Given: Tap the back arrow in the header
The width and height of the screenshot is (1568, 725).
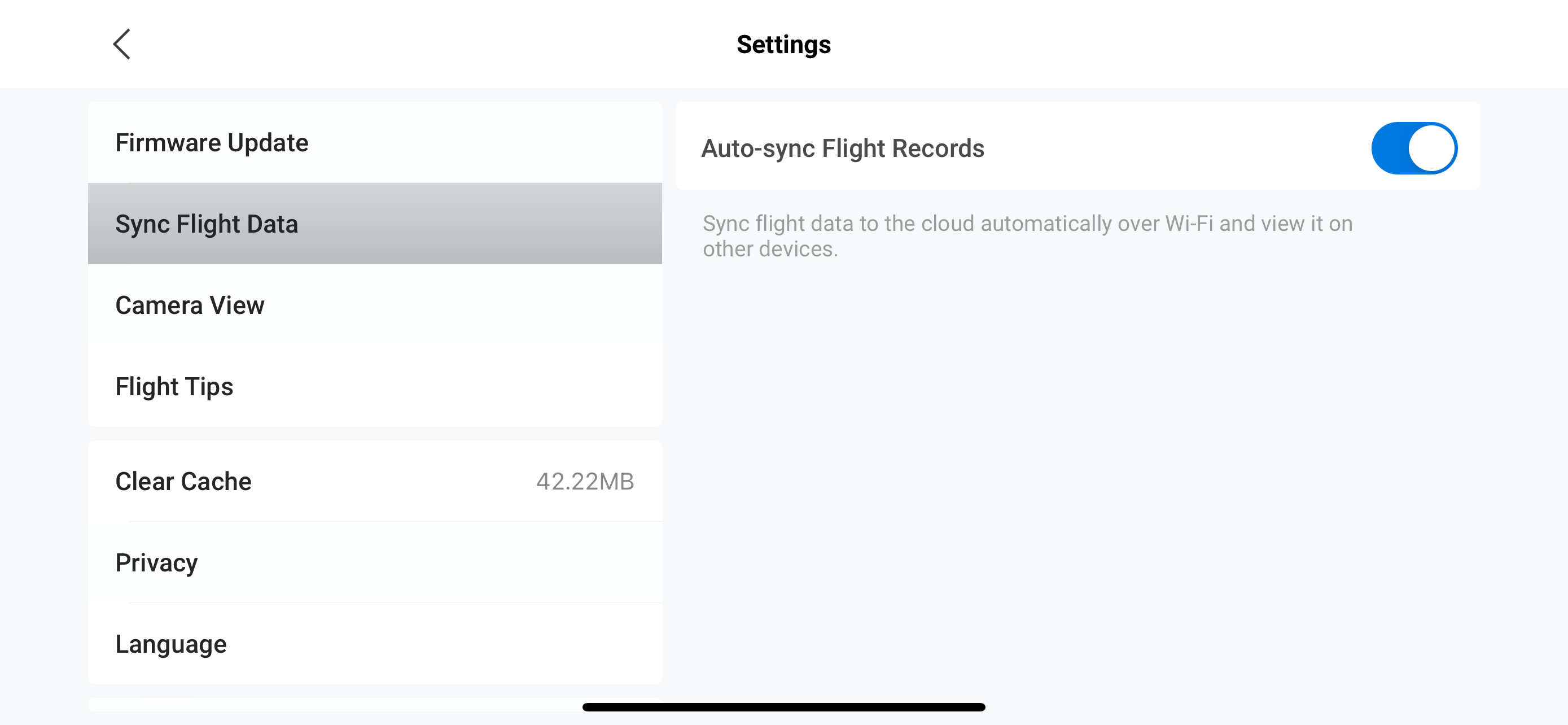Looking at the screenshot, I should pos(122,44).
